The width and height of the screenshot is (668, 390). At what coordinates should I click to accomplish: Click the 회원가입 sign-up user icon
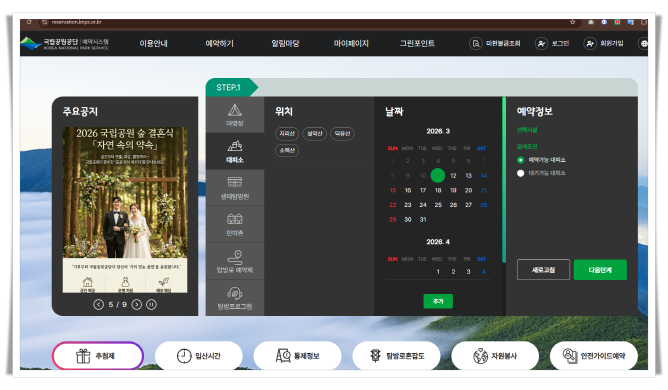tap(590, 43)
